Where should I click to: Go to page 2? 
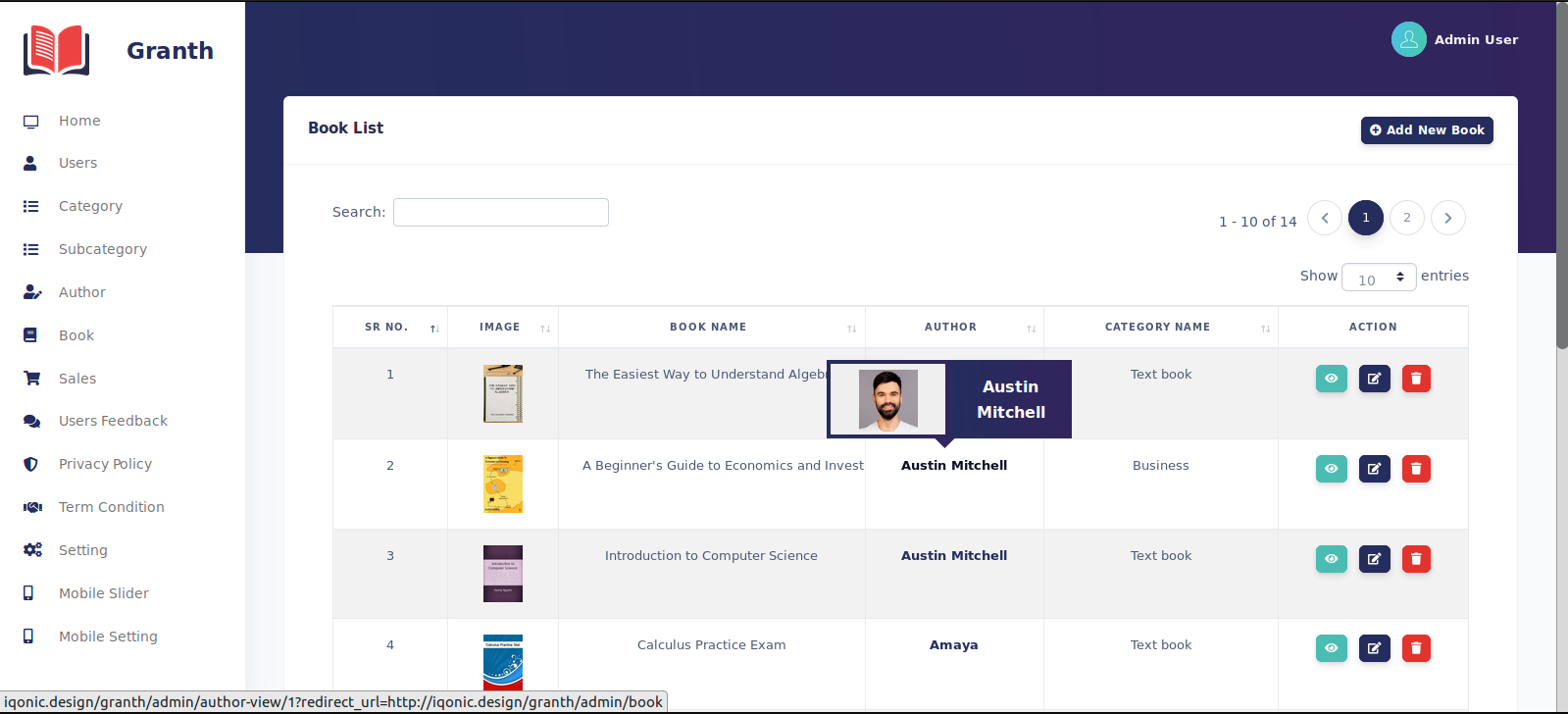pos(1406,218)
